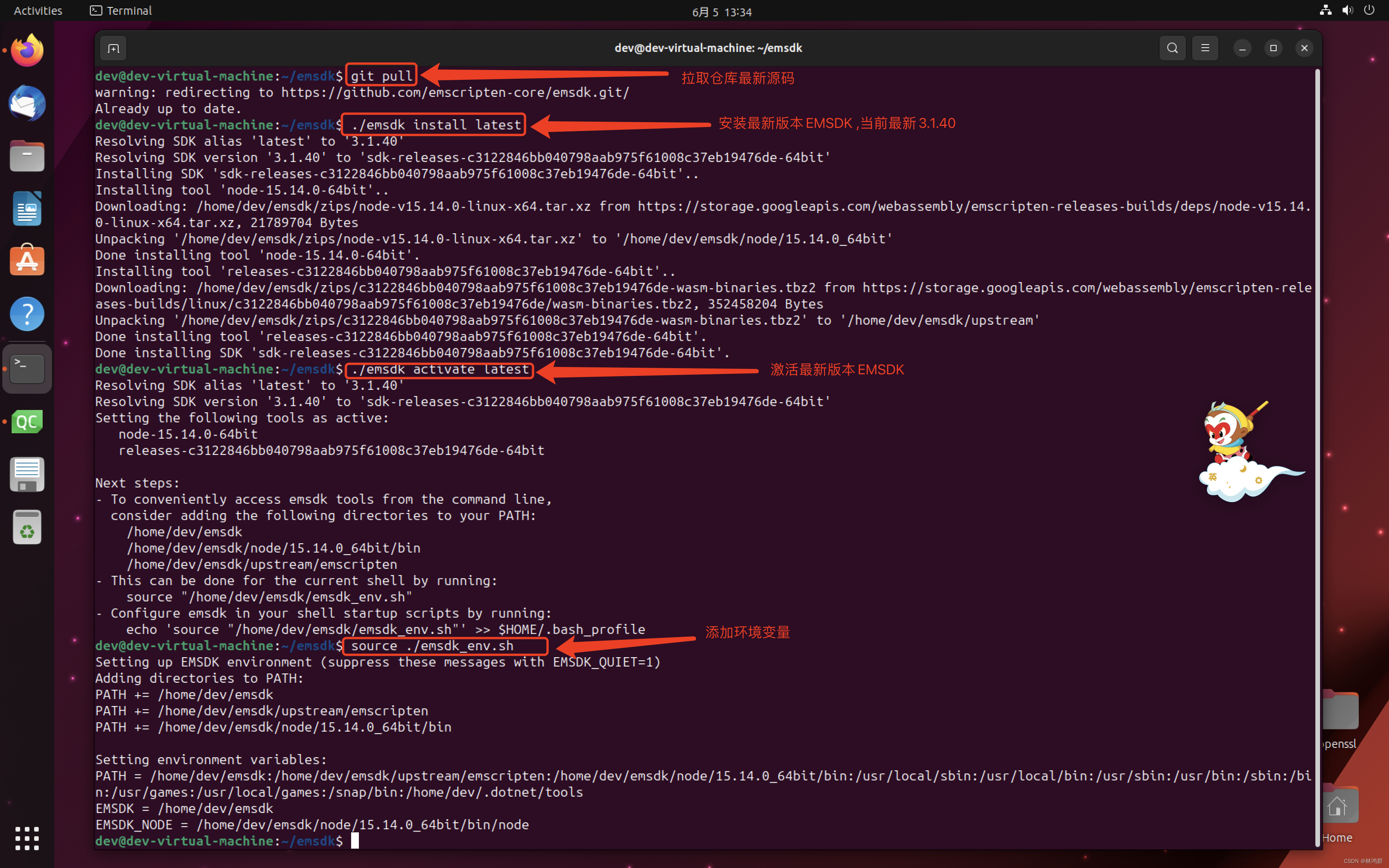Open the calendar by clicking the clock
The image size is (1389, 868).
722,11
